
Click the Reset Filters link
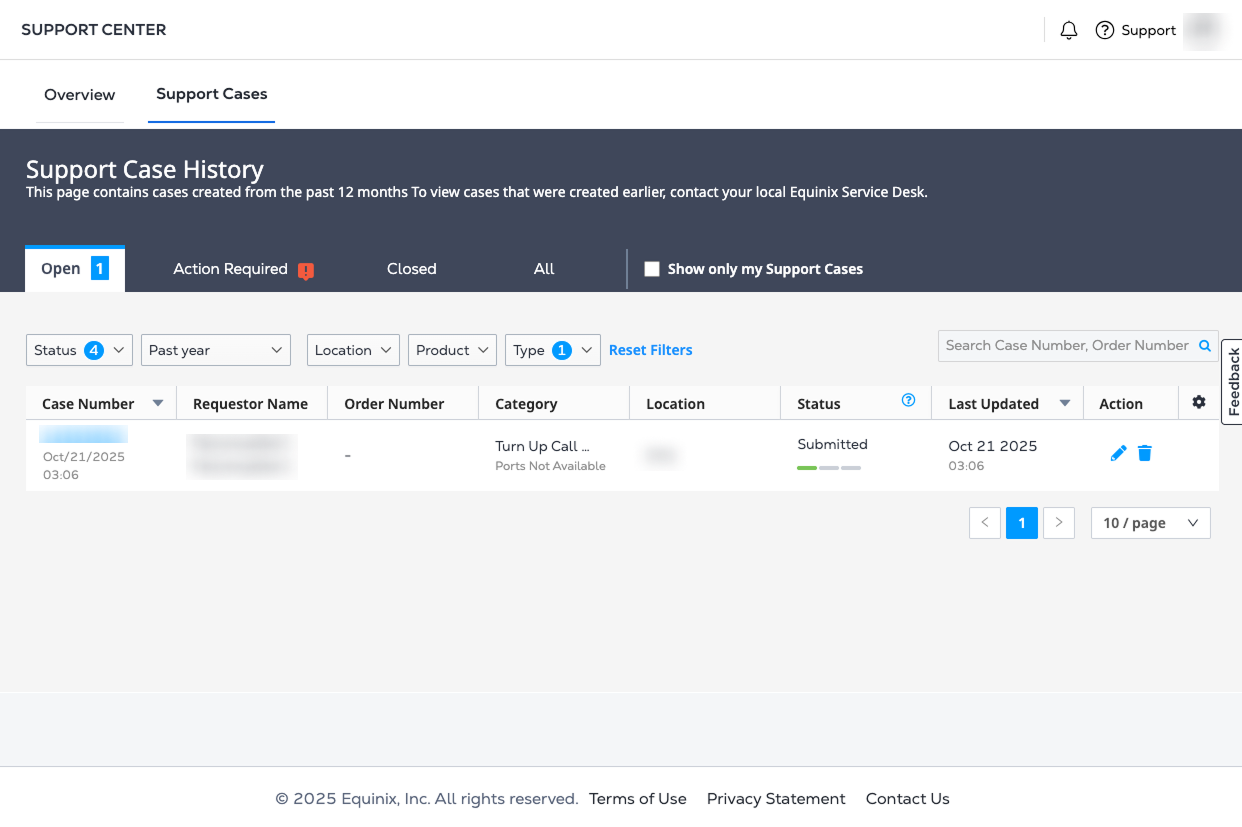(650, 350)
